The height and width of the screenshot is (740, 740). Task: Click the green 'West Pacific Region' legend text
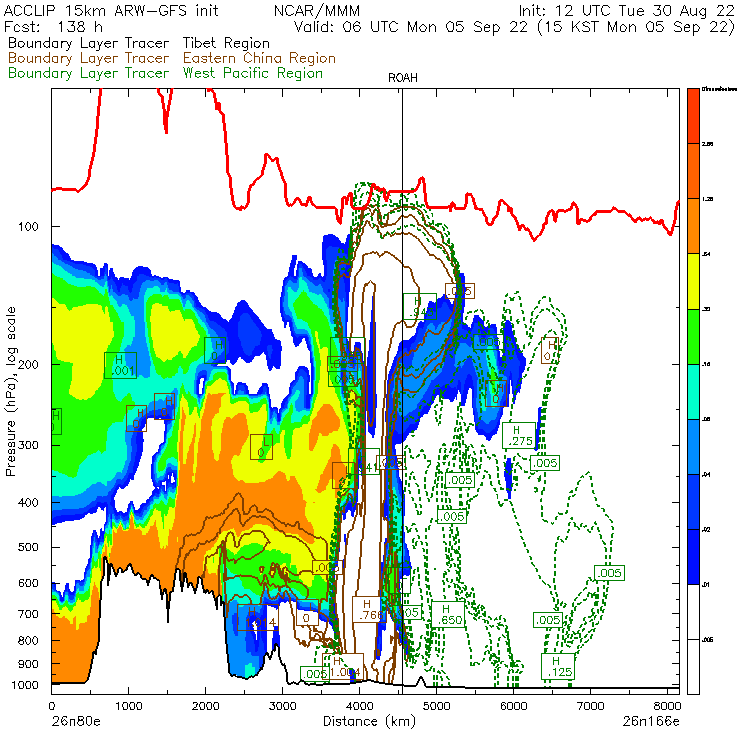click(x=253, y=73)
